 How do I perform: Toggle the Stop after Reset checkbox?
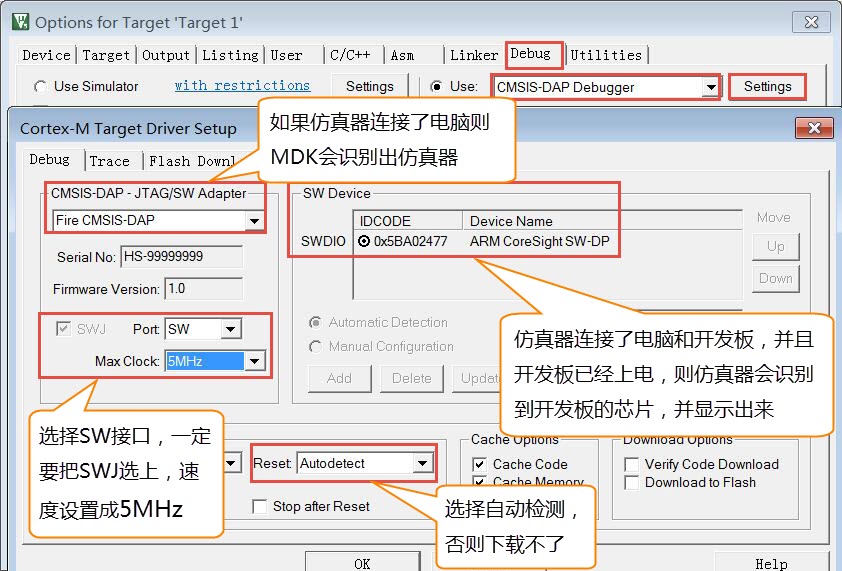pyautogui.click(x=259, y=507)
